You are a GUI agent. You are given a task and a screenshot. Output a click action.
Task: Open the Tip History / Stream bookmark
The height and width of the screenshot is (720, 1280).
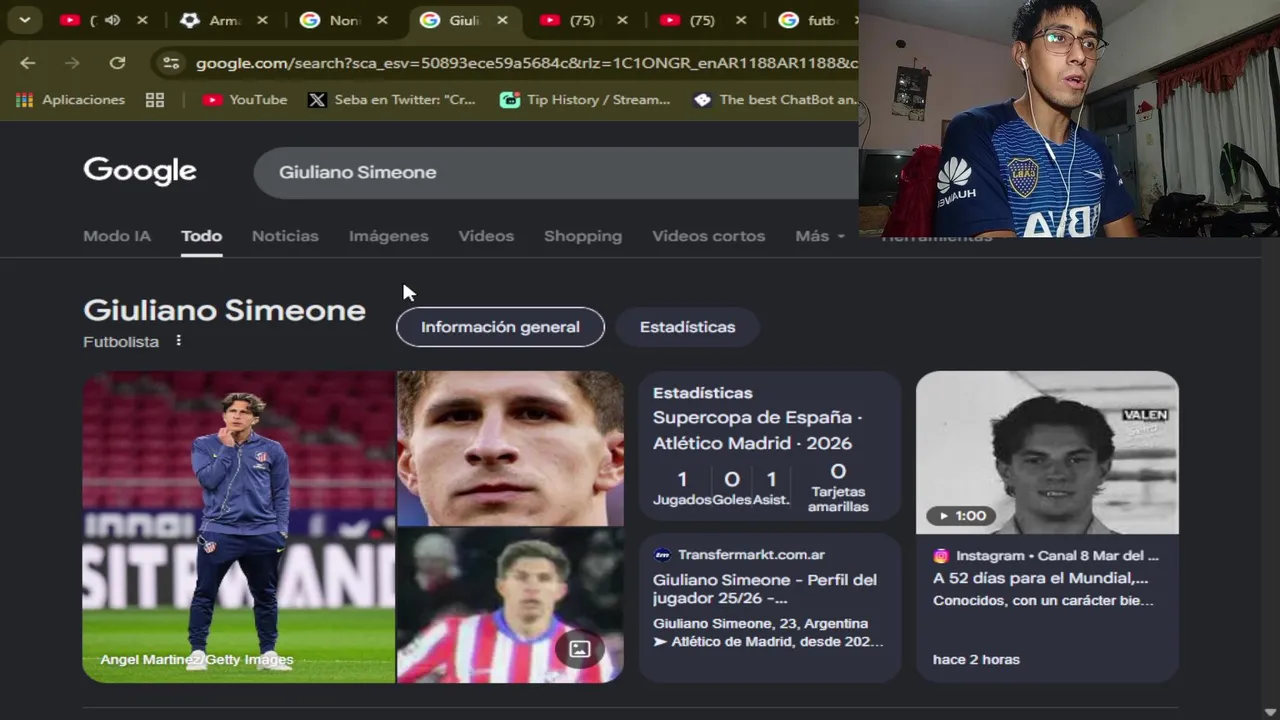585,100
